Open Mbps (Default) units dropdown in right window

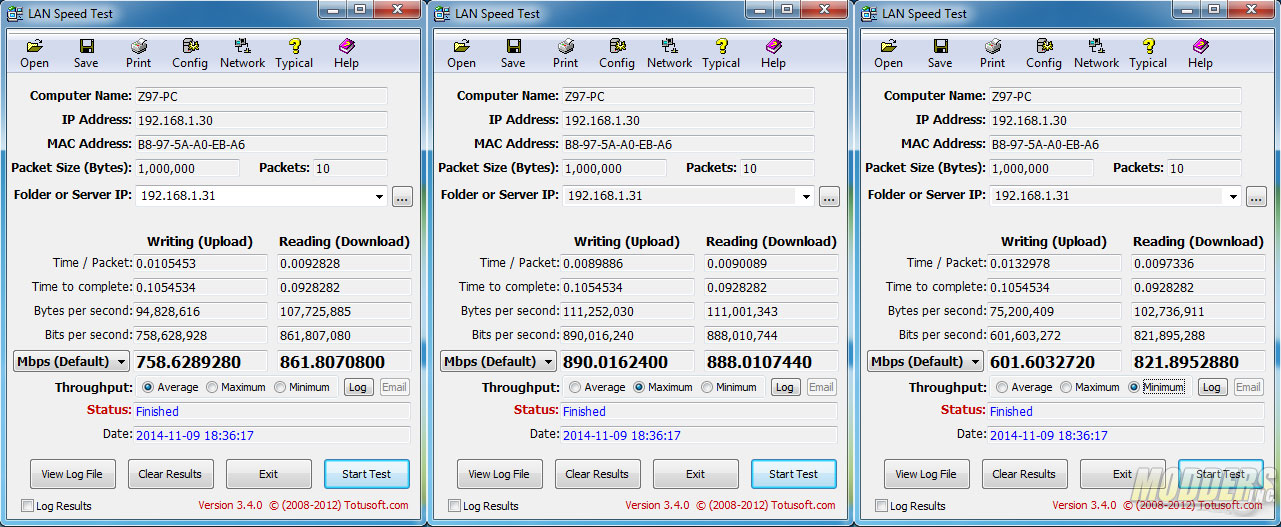[925, 361]
